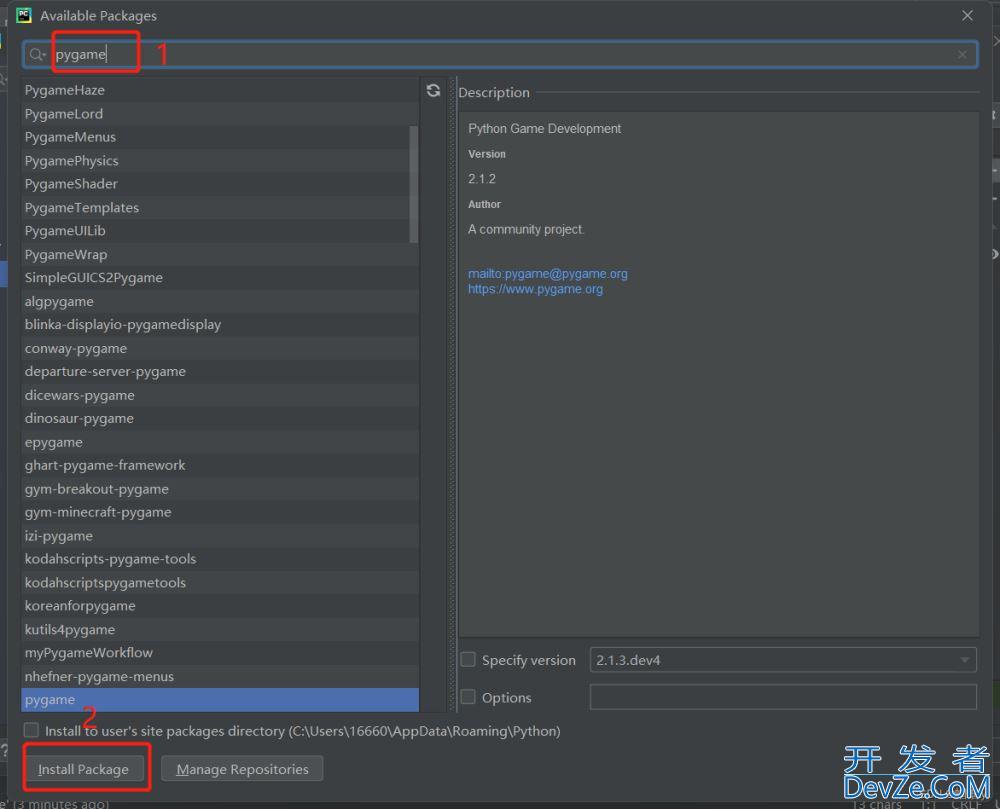Click the refresh packages list icon
The width and height of the screenshot is (1000, 809).
click(x=433, y=91)
